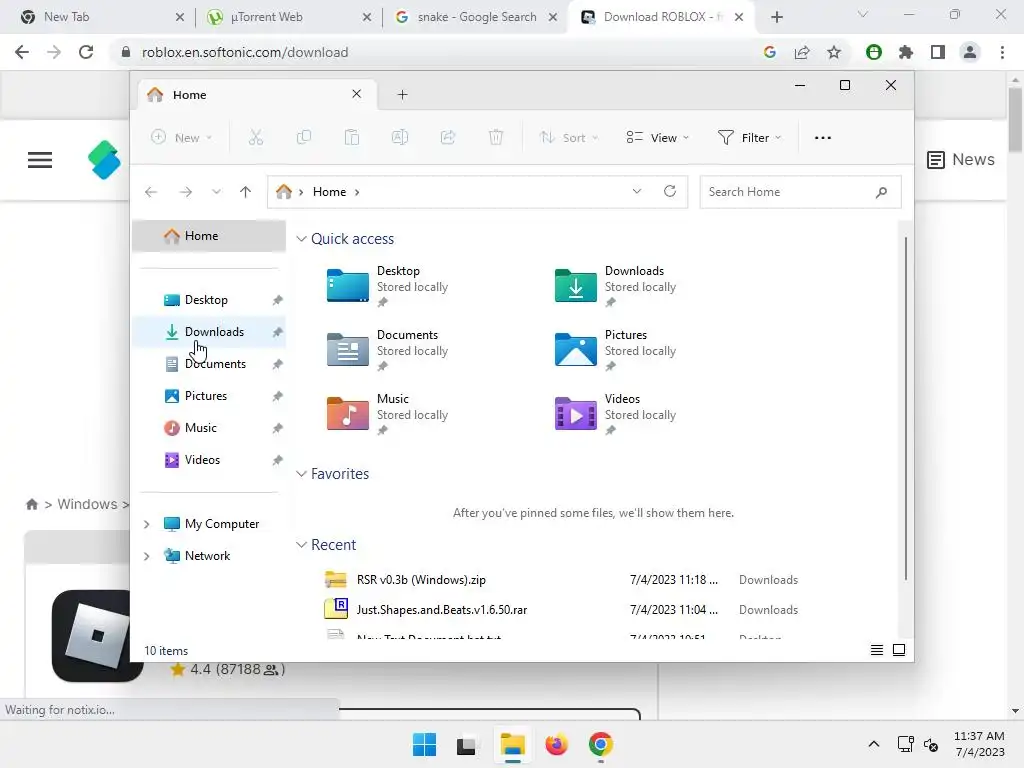Bookmark this page with the star icon

coord(834,52)
